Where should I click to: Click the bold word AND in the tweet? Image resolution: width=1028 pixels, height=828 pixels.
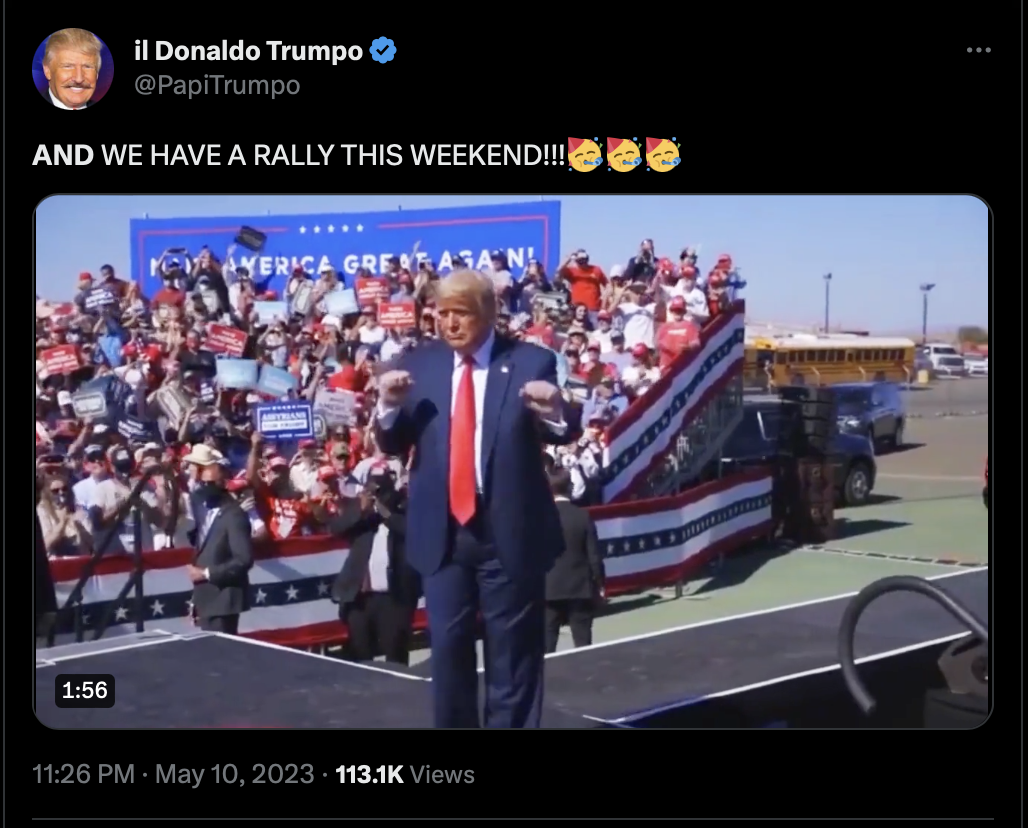tap(63, 155)
